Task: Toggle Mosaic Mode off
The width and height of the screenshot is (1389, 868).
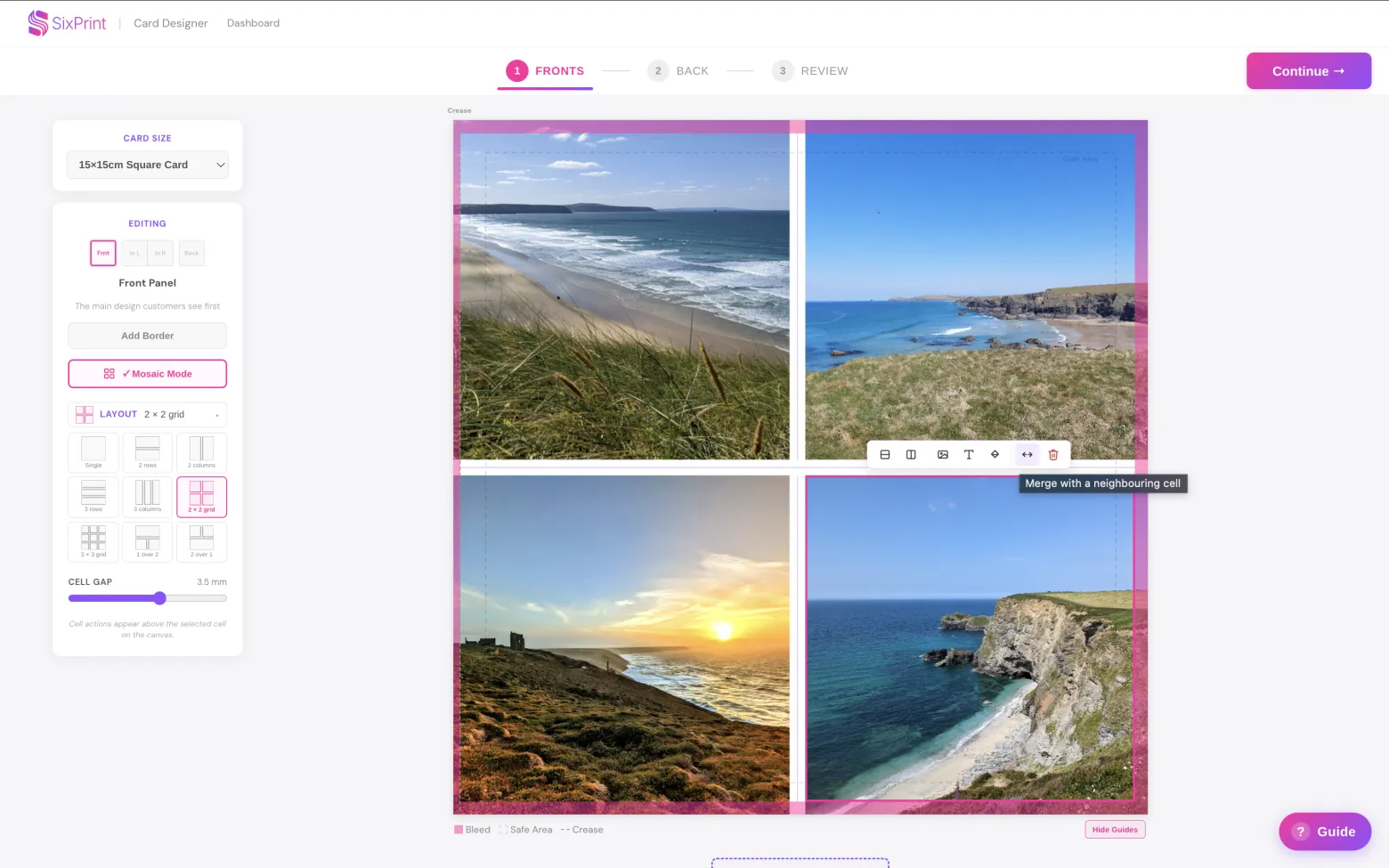Action: (148, 374)
